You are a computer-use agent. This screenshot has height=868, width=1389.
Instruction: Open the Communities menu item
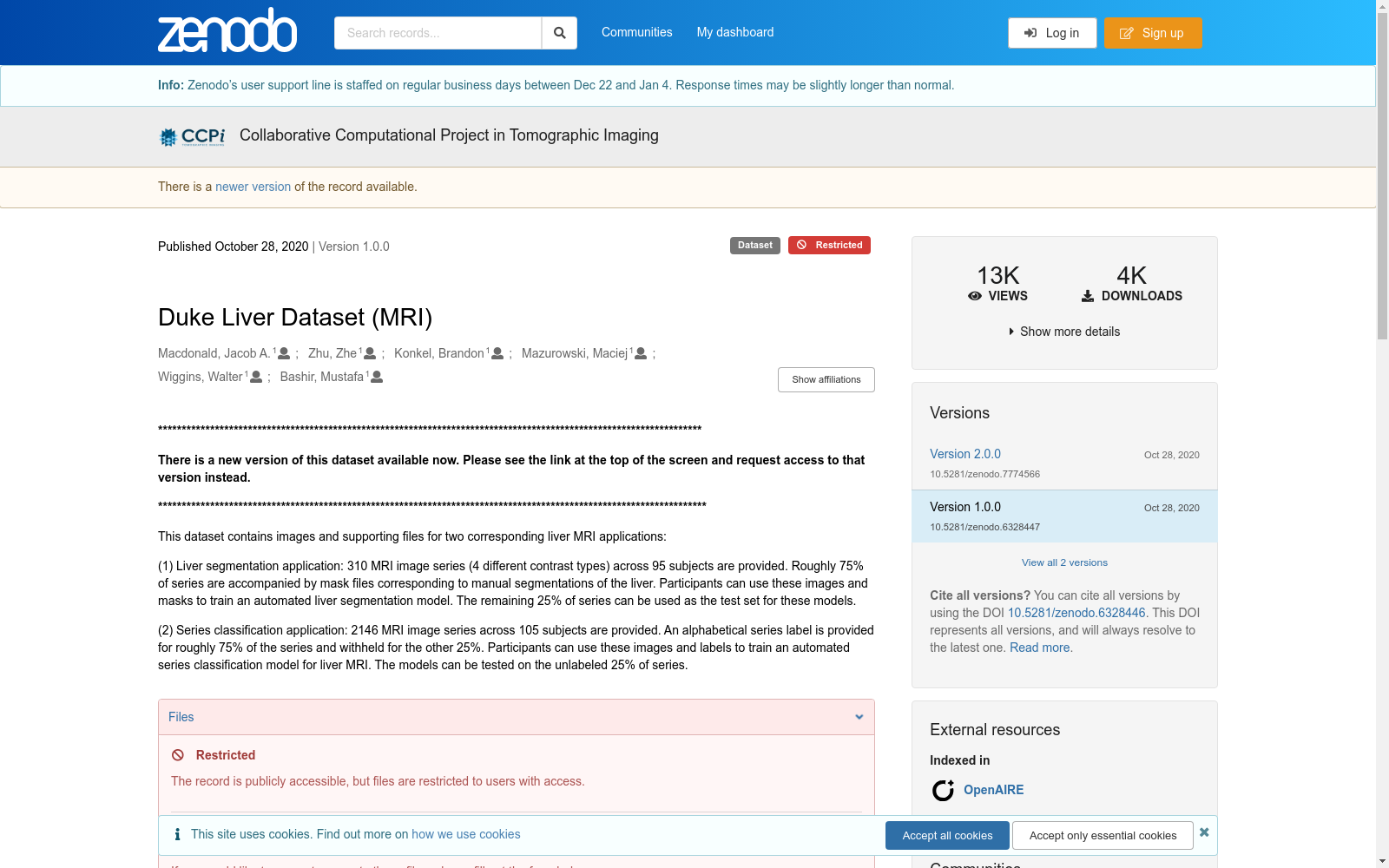tap(637, 32)
